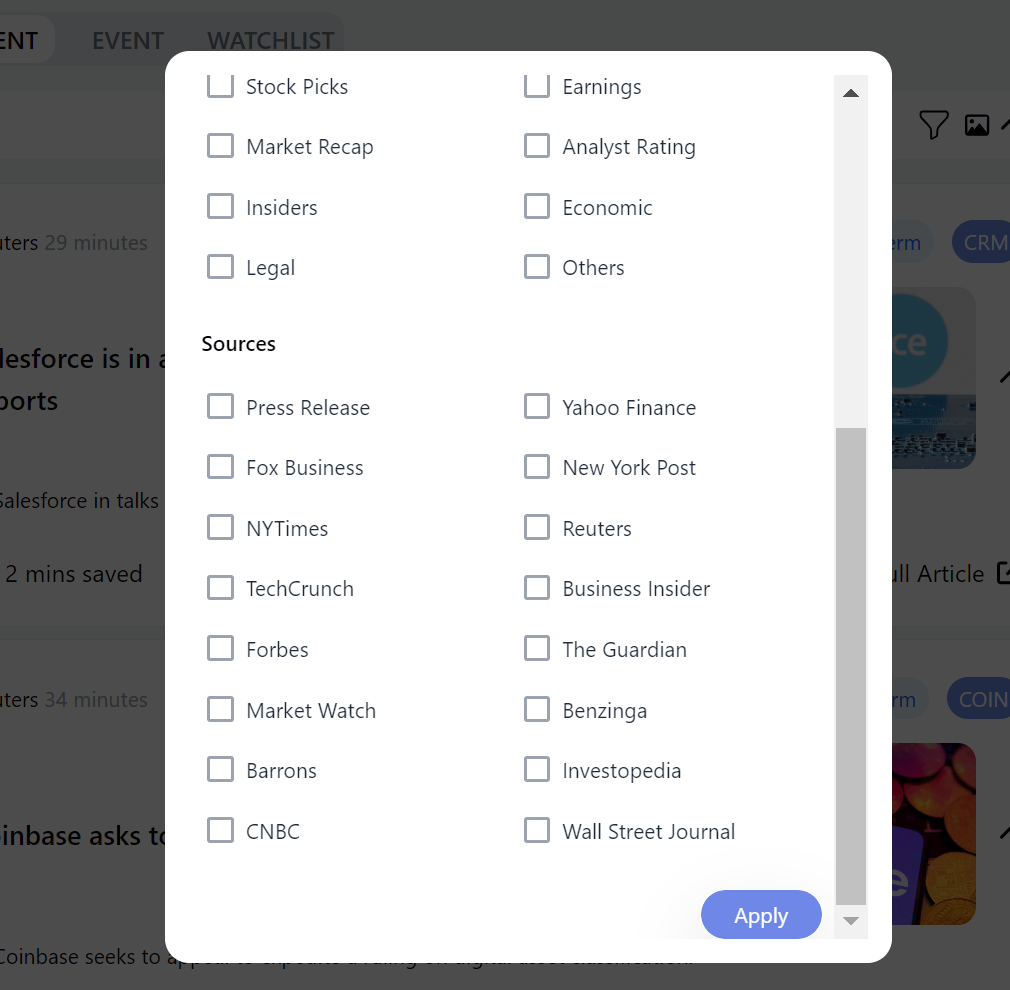Viewport: 1010px width, 990px height.
Task: Switch to the EVENT tab
Action: pos(128,41)
